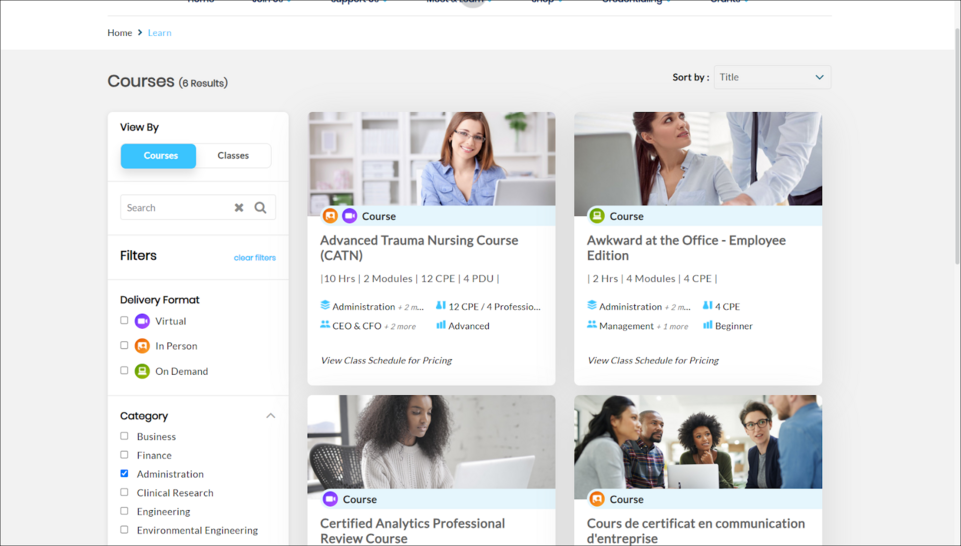Image resolution: width=961 pixels, height=546 pixels.
Task: Open the Sort by Title dropdown
Action: click(x=771, y=77)
